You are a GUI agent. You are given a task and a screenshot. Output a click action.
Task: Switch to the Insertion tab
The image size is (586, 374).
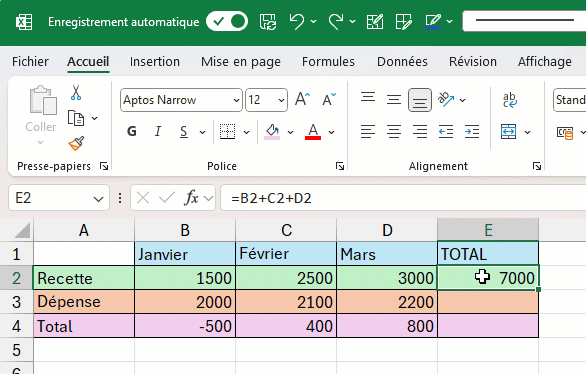point(155,61)
